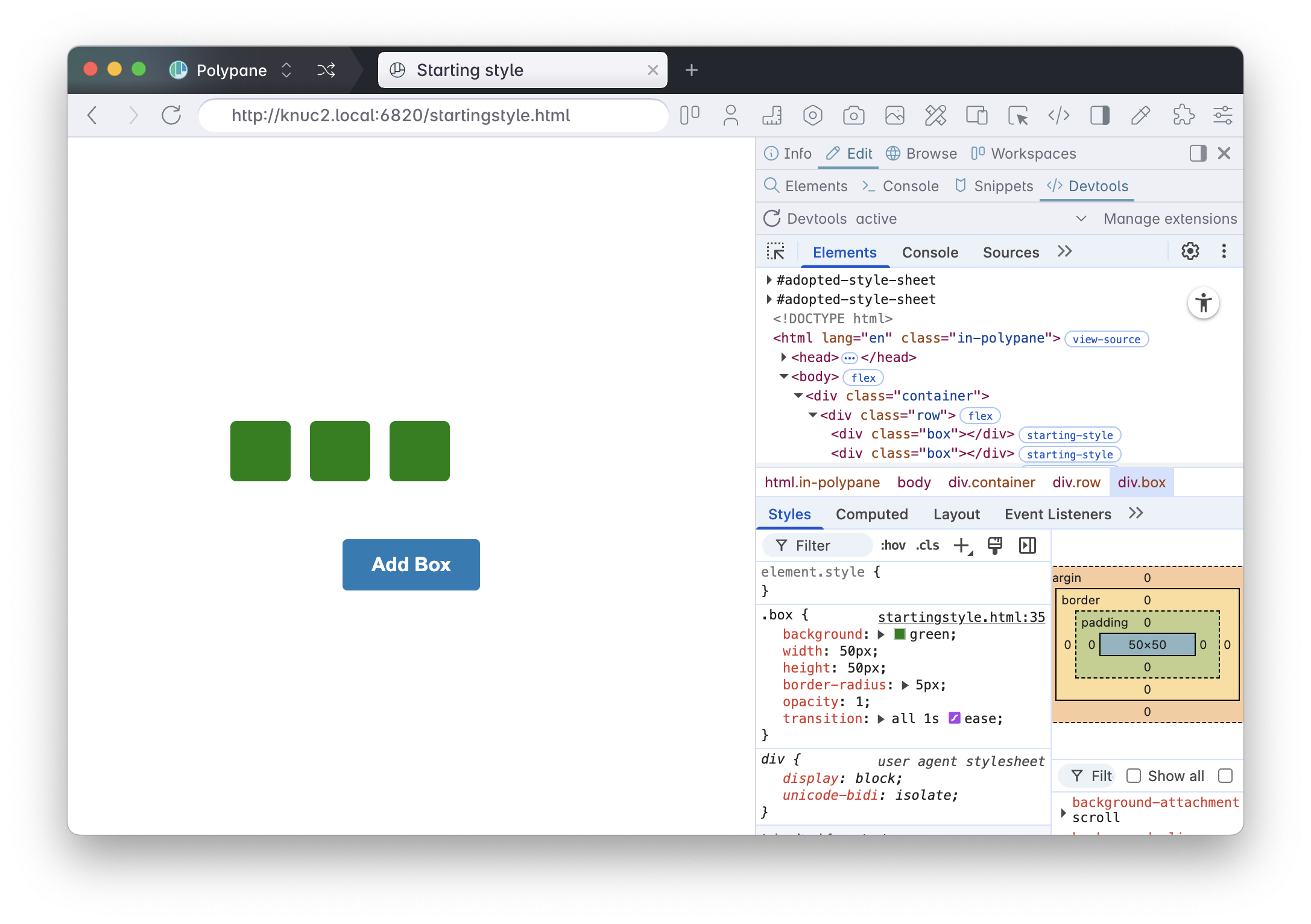The image size is (1311, 924).
Task: Open the extensions puzzle icon
Action: coord(1183,115)
